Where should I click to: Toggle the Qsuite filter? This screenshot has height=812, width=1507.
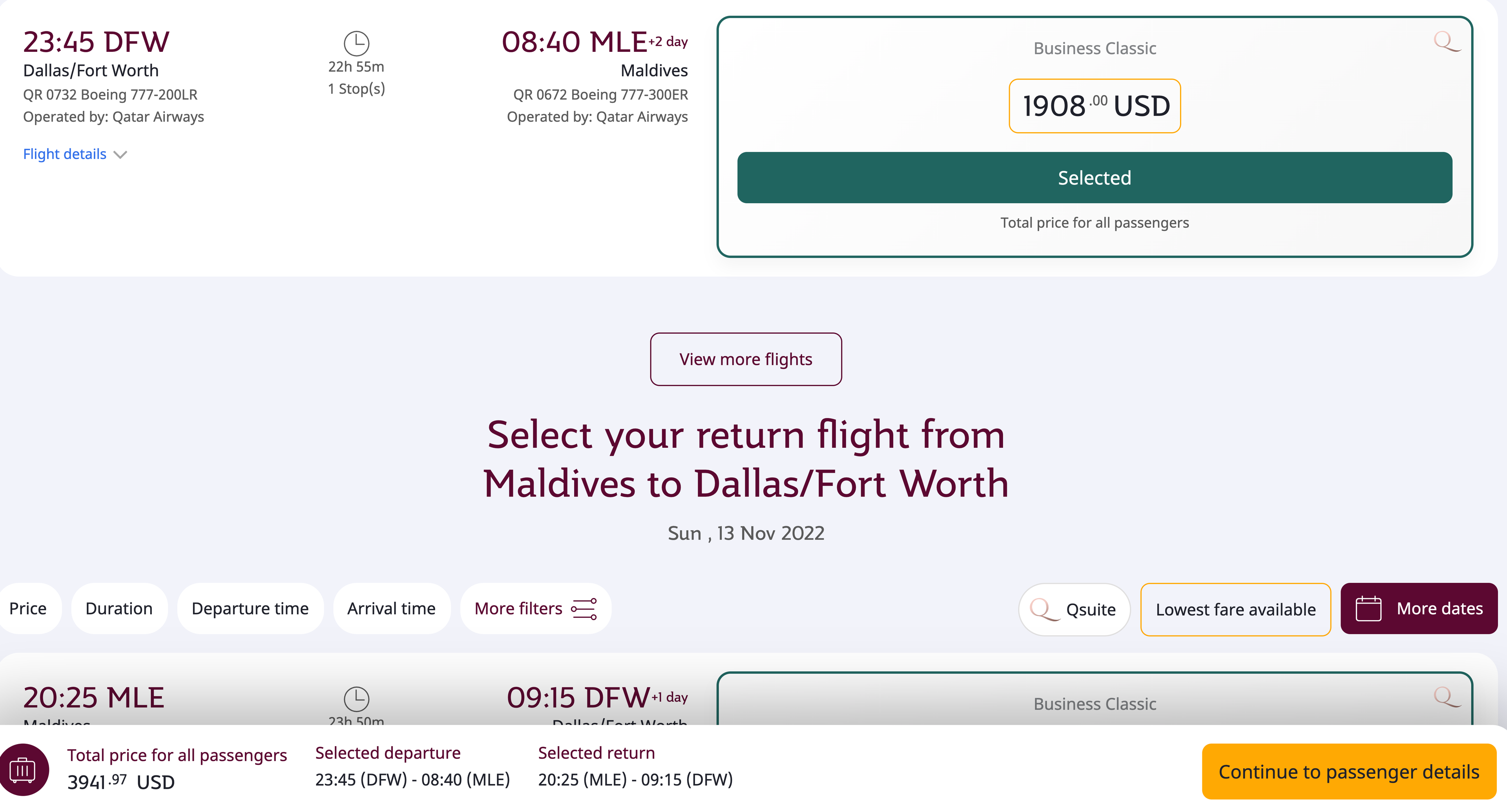click(x=1074, y=609)
